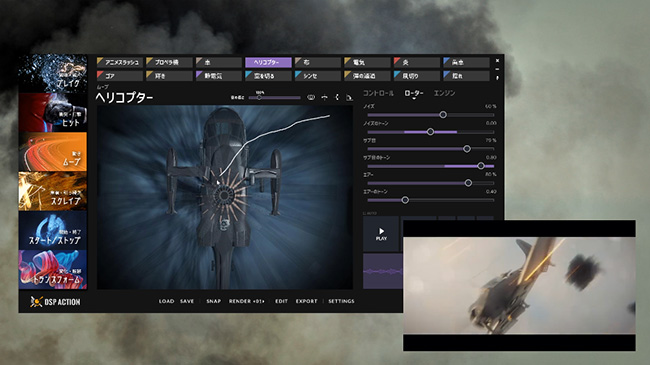Screen dimensions: 650x365
Task: Click the helicopter rotor in the performance view
Action: pos(224,195)
